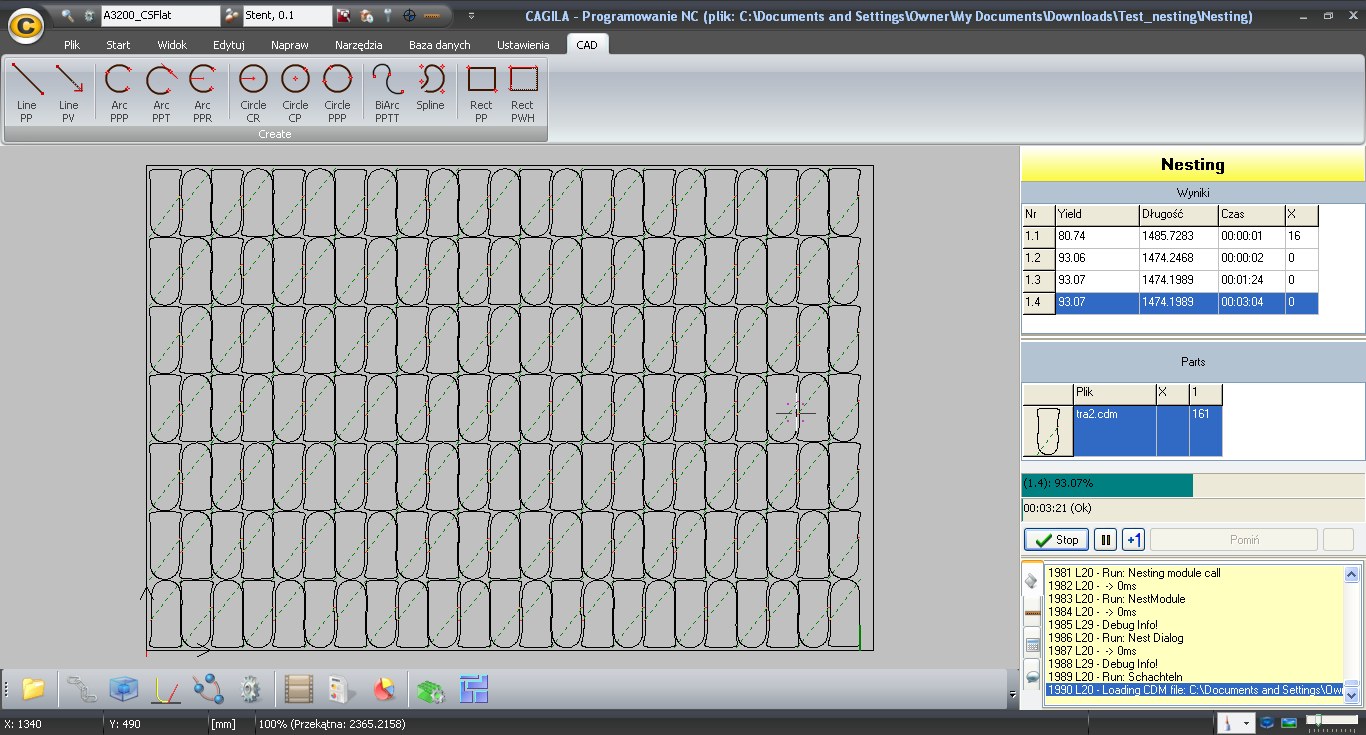This screenshot has height=735, width=1366.
Task: Click the connected nodes icon in bottom toolbar
Action: tap(208, 689)
